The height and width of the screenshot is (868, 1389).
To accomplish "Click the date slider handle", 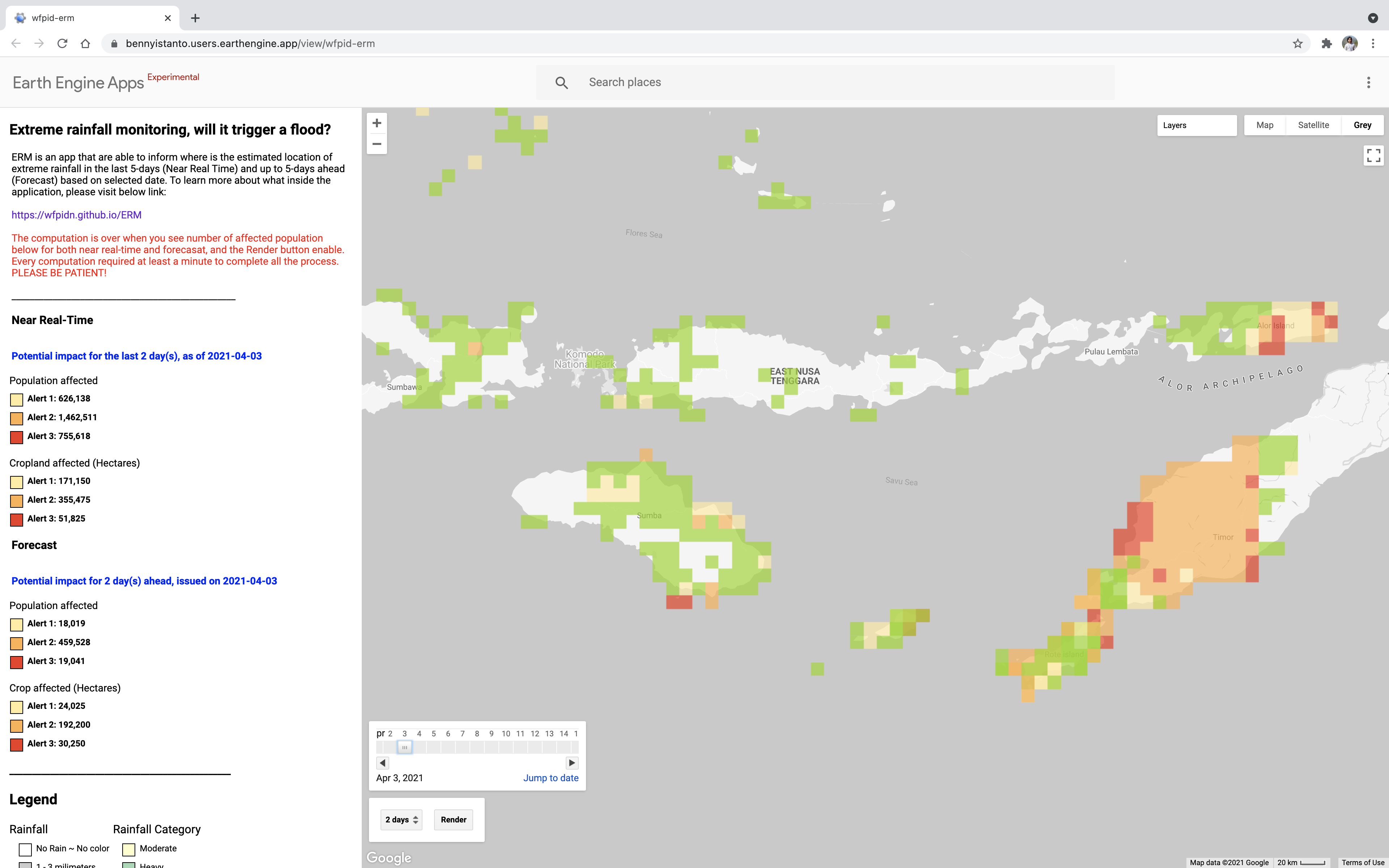I will point(405,747).
